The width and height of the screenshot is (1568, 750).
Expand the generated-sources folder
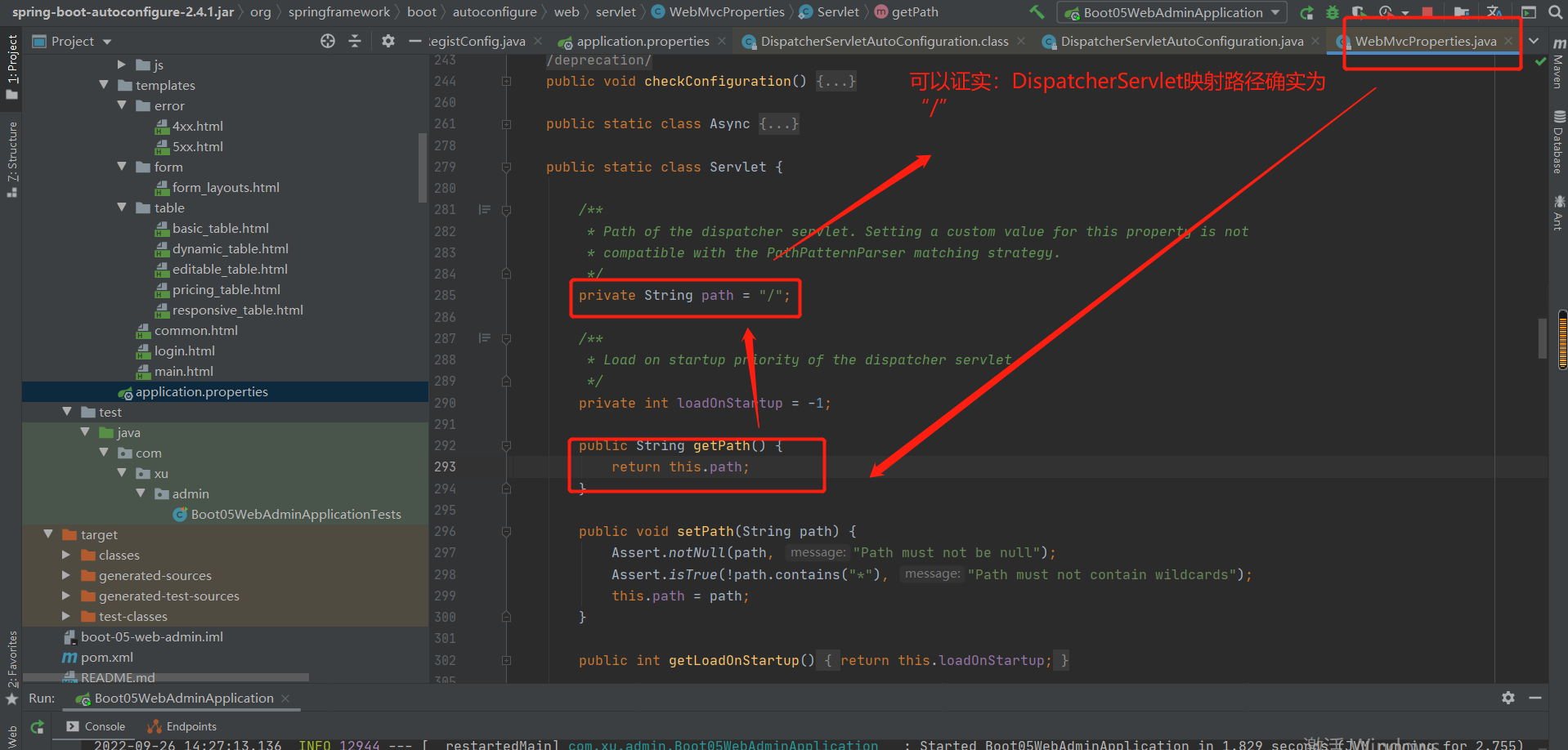(66, 575)
